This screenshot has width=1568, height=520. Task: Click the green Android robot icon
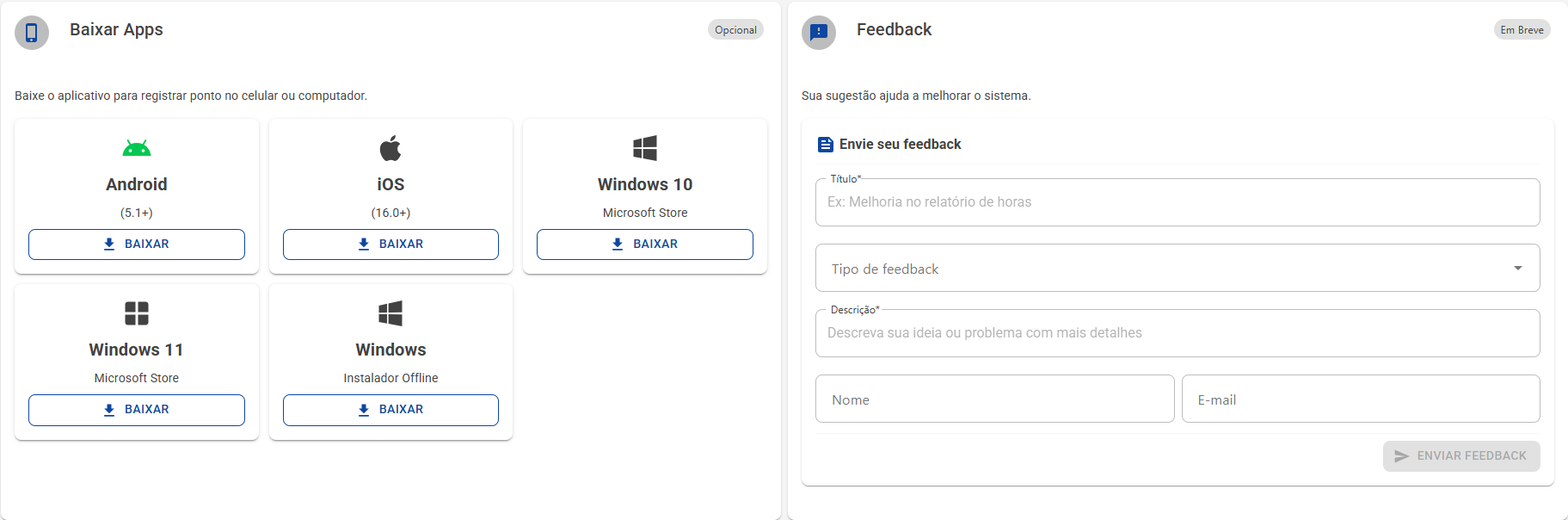coord(137,148)
